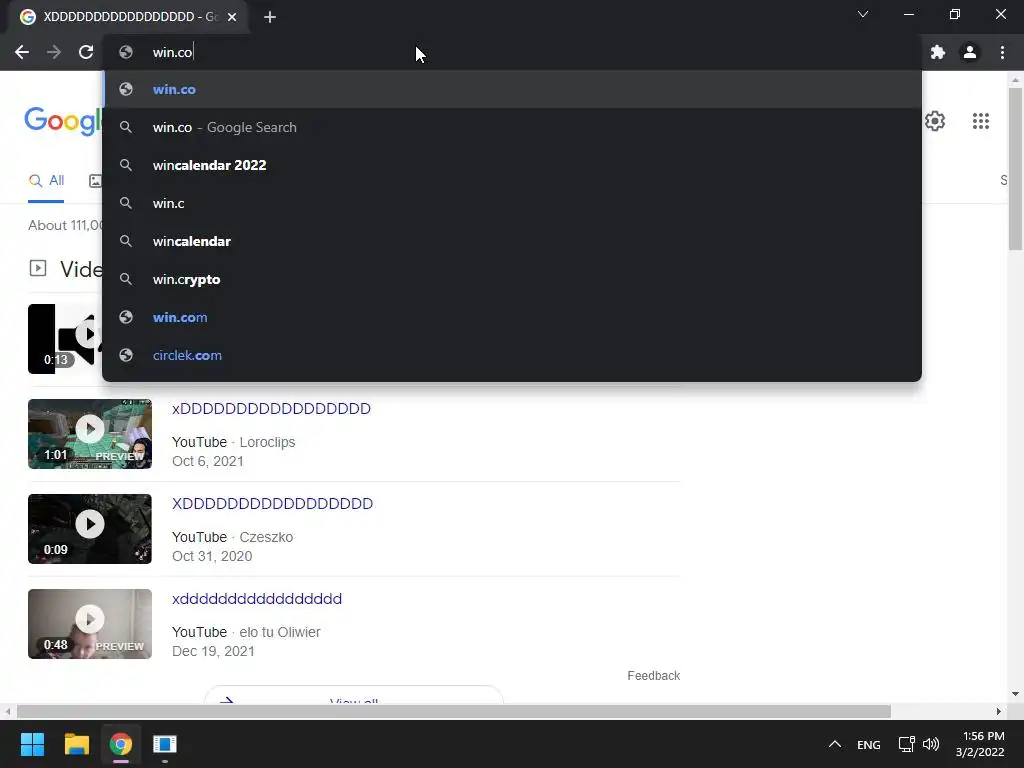Image resolution: width=1024 pixels, height=768 pixels.
Task: Pick the 'wincalendar 2022' suggestion
Action: point(512,165)
